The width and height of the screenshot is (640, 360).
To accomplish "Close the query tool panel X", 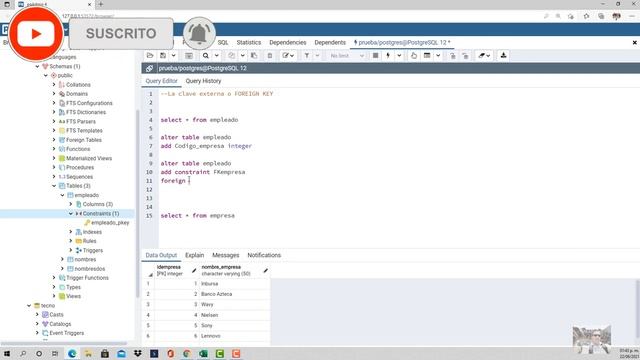I will [x=634, y=42].
